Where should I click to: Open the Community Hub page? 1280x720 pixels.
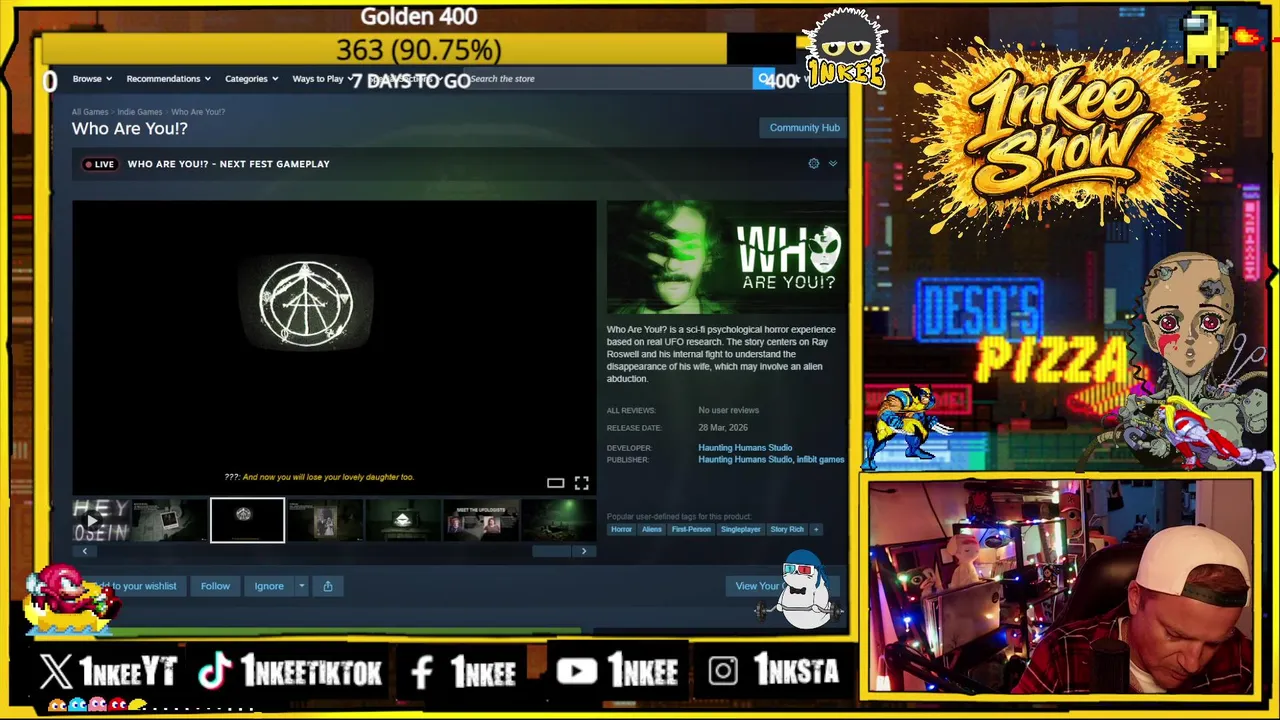[x=804, y=128]
